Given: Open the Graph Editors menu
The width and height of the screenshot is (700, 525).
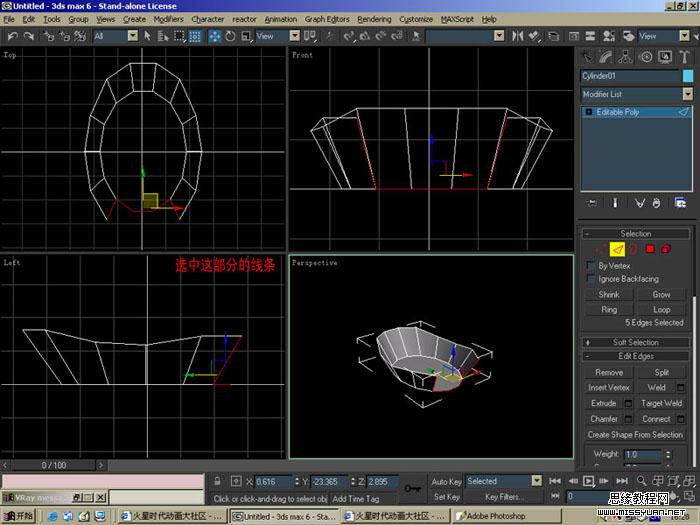Looking at the screenshot, I should coord(327,19).
